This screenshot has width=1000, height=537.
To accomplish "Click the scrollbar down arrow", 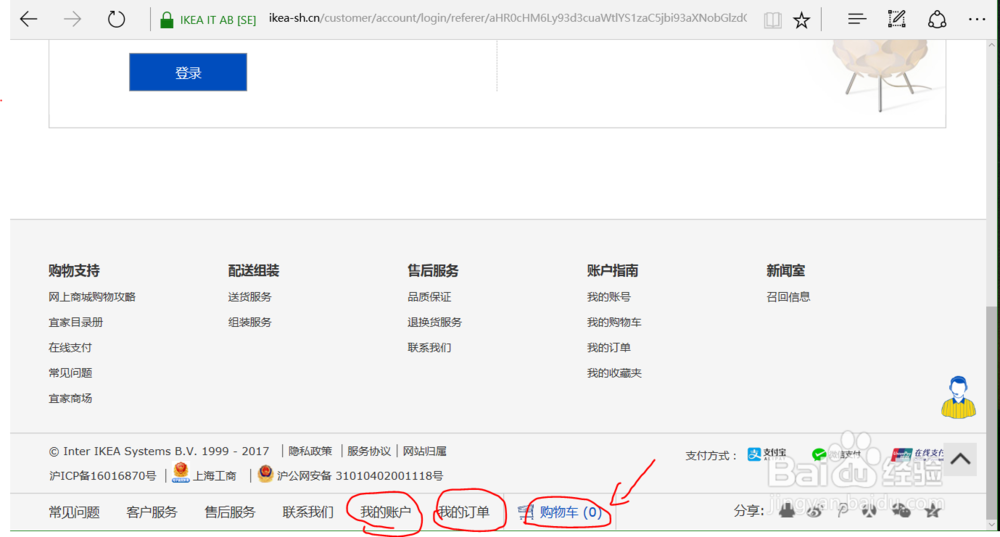I will [992, 525].
